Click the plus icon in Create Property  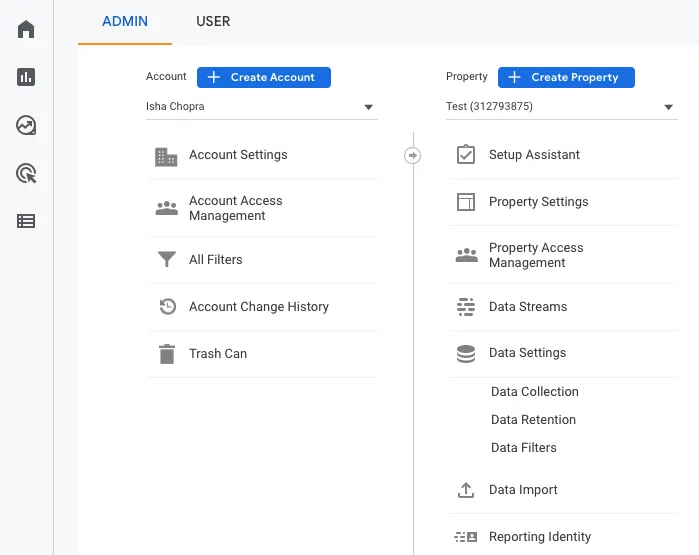pos(514,77)
